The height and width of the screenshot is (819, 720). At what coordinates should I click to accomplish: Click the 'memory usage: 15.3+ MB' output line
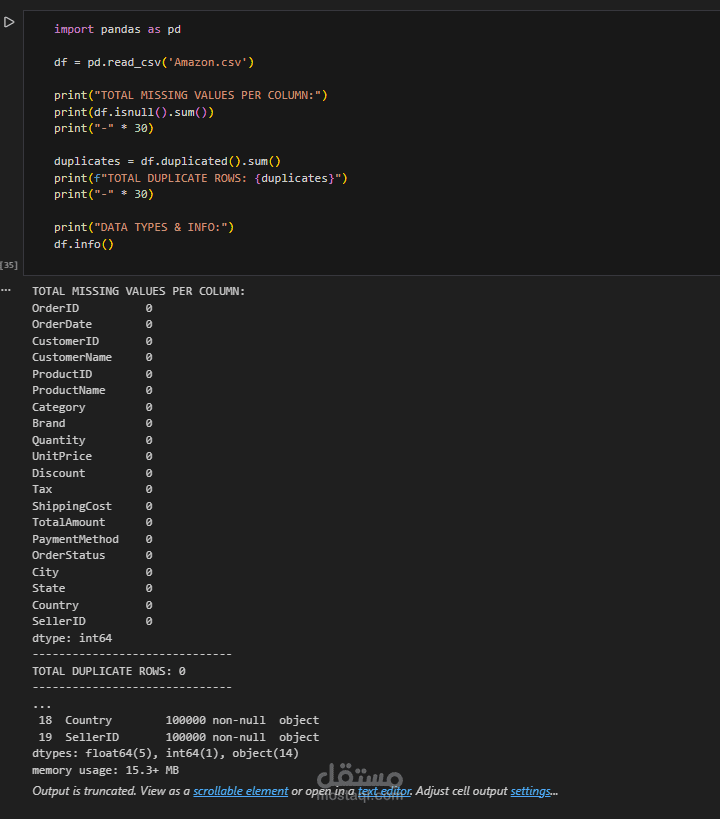pyautogui.click(x=105, y=770)
